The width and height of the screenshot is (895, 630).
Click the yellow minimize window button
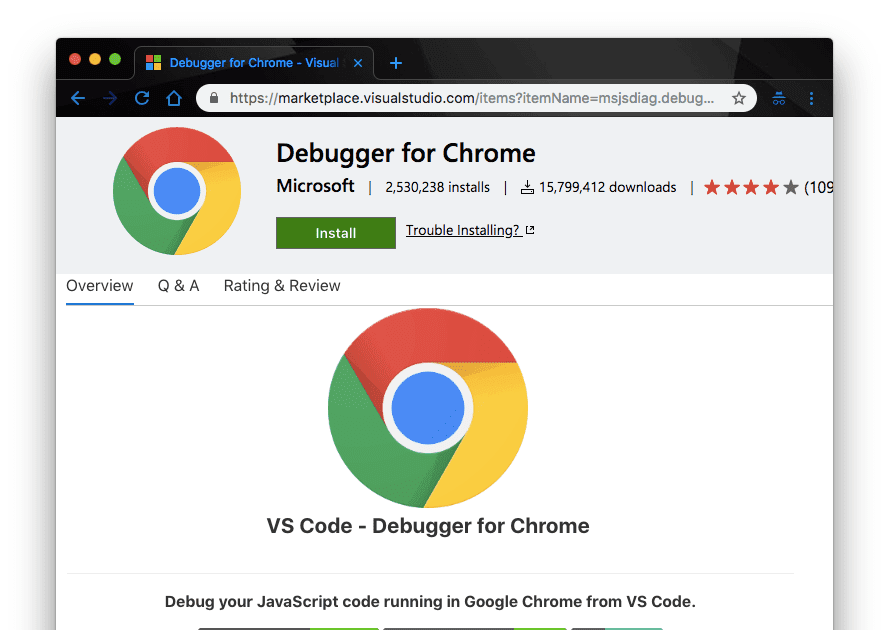point(95,59)
